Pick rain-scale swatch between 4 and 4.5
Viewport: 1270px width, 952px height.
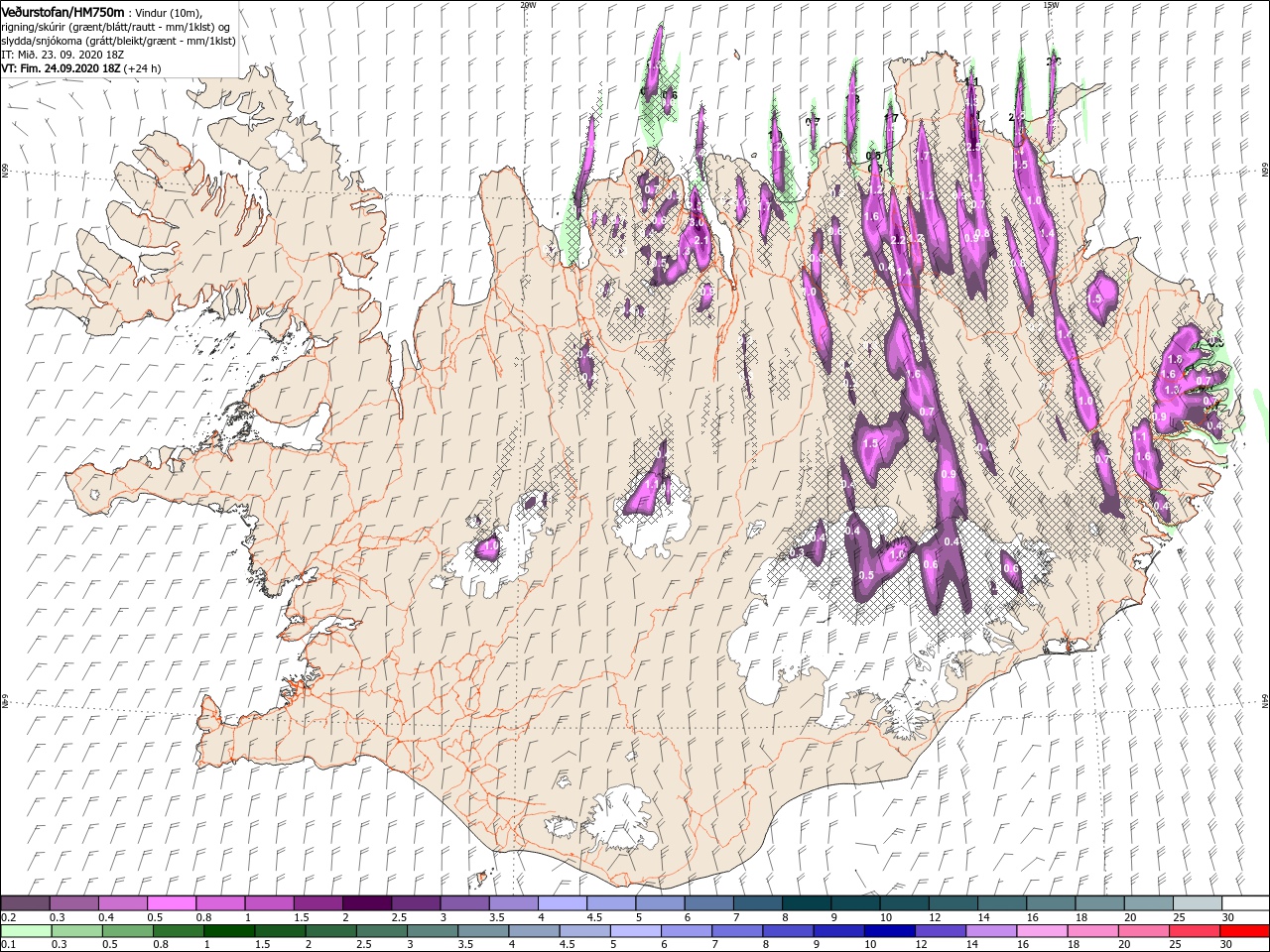coord(534,931)
